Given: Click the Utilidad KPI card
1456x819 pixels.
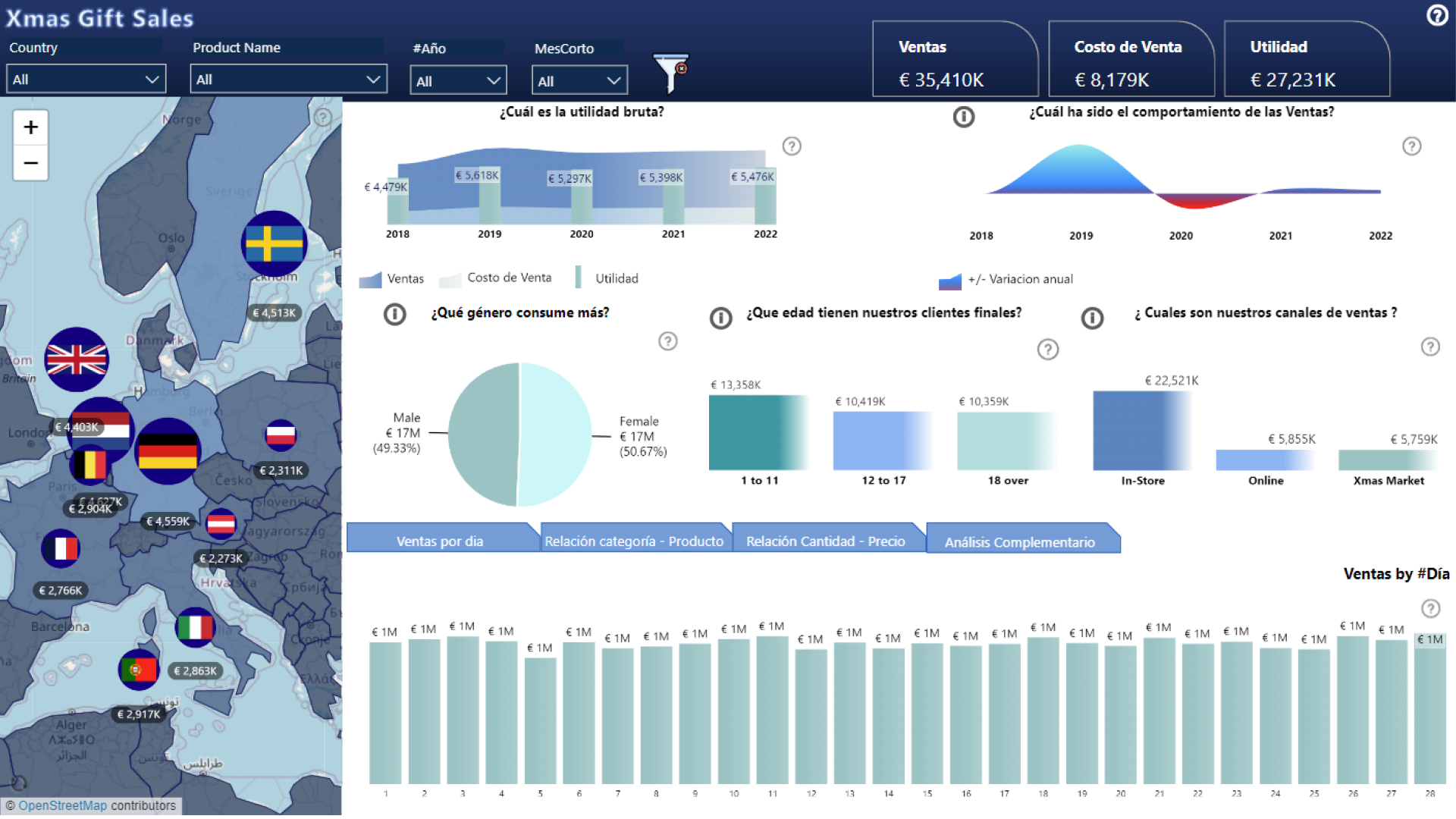Looking at the screenshot, I should pos(1307,59).
